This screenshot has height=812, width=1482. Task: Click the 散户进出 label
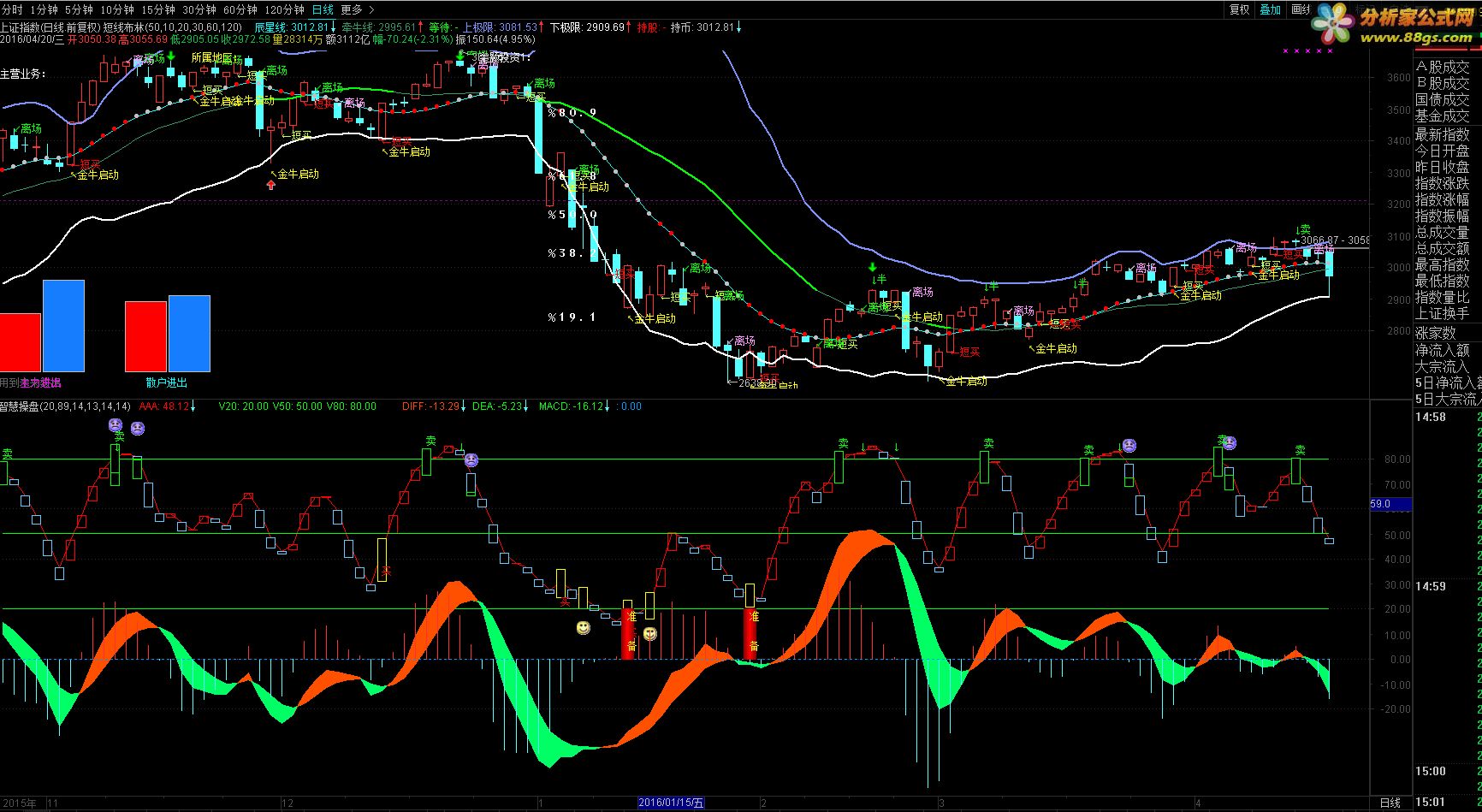coord(166,382)
